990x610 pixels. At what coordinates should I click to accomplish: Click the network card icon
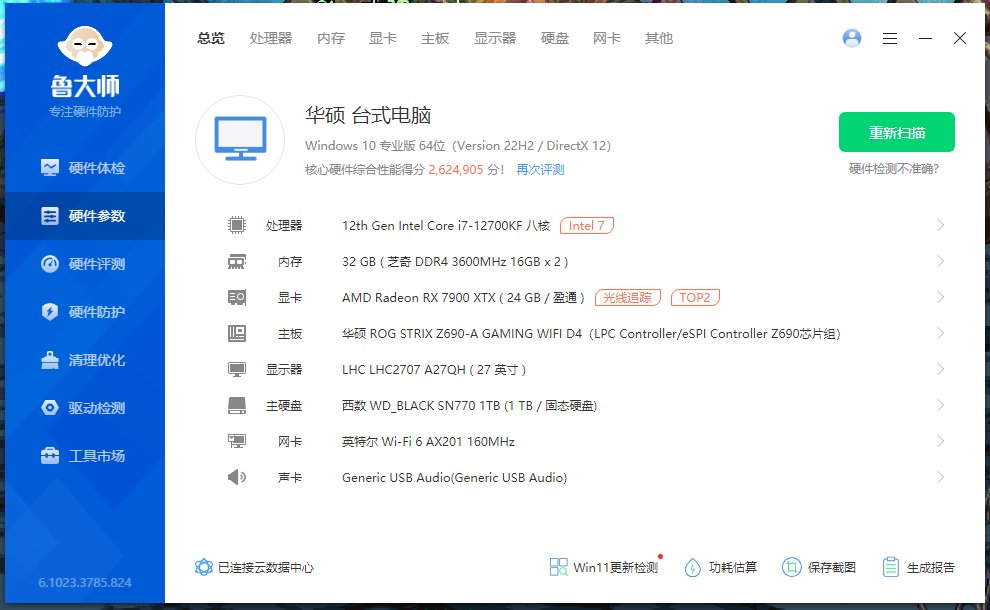[x=237, y=441]
